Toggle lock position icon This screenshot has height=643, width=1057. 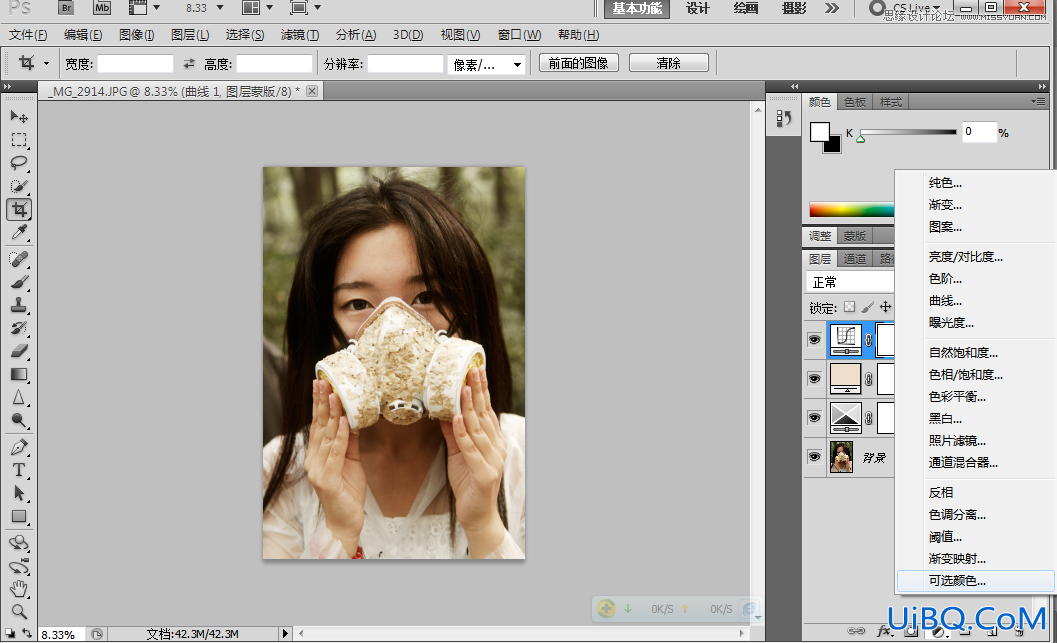coord(886,307)
